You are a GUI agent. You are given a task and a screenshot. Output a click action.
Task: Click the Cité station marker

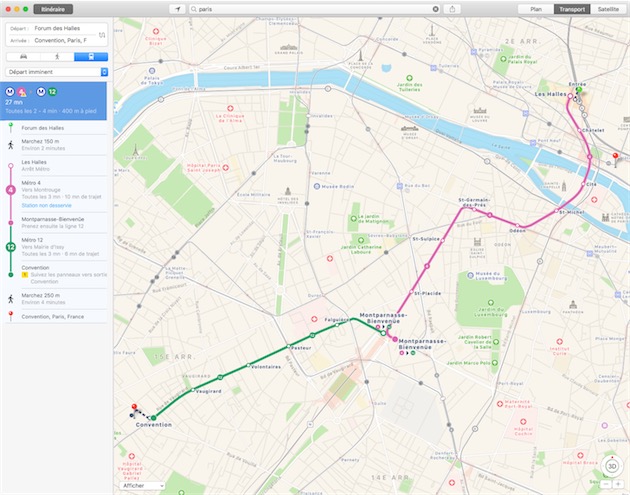point(583,184)
